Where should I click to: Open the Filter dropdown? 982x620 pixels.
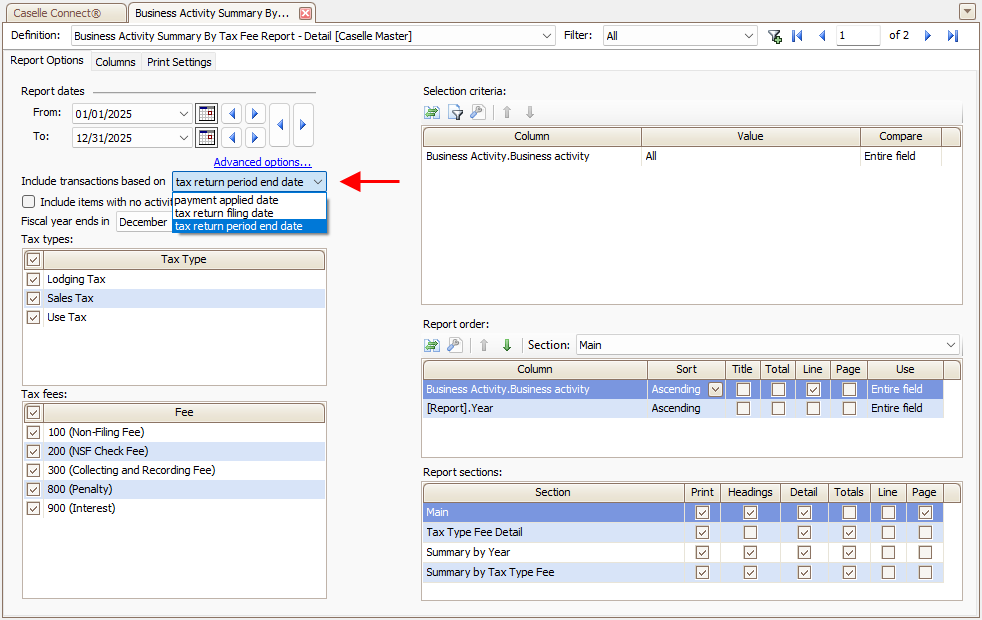tap(749, 36)
